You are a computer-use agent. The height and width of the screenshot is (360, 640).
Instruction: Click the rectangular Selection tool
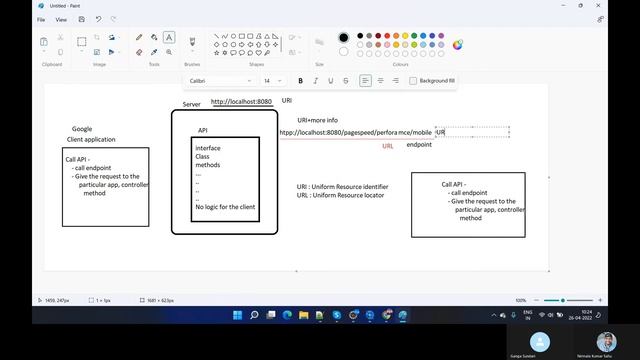pyautogui.click(x=82, y=41)
